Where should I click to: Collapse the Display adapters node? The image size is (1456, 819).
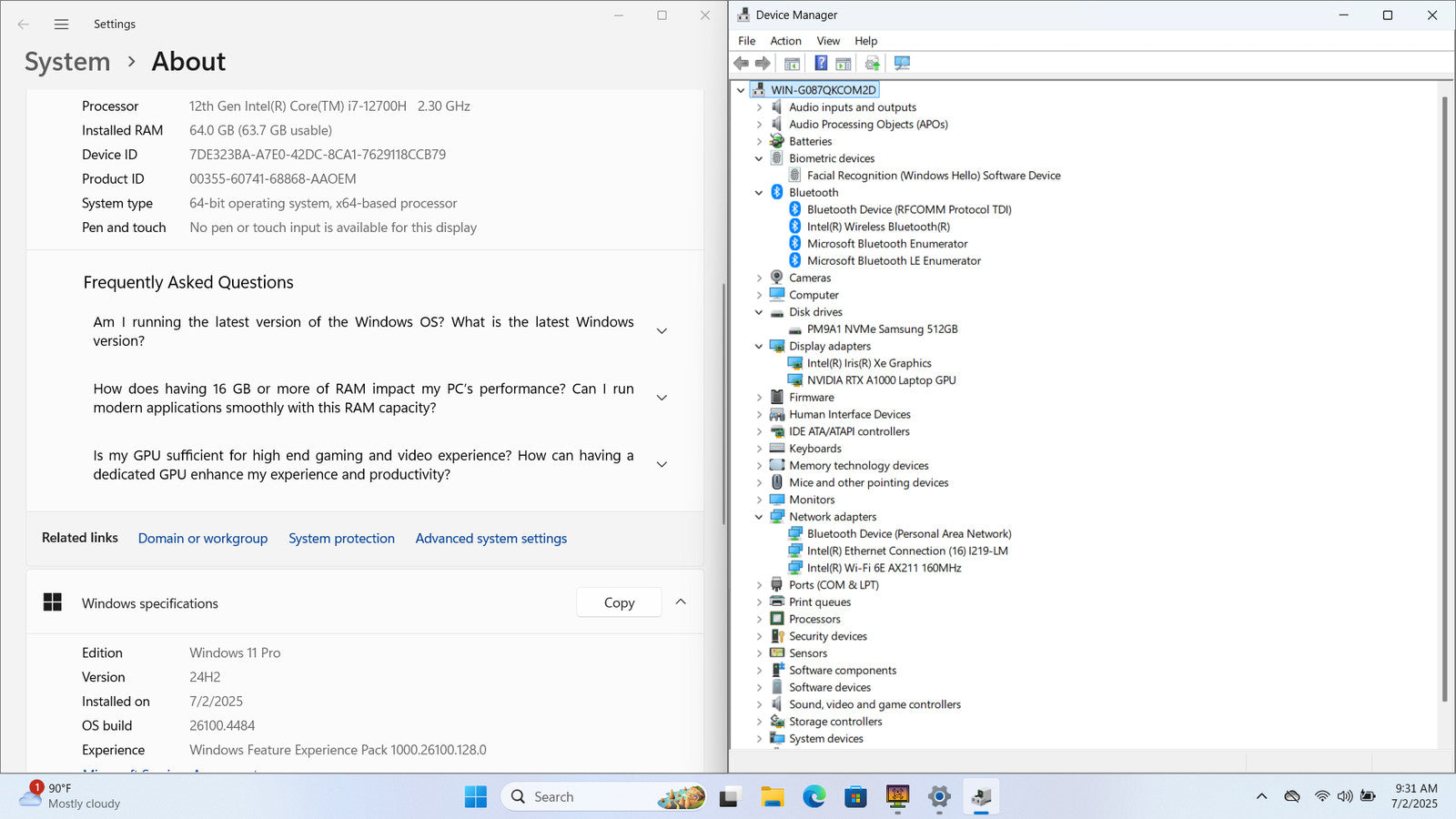(759, 346)
